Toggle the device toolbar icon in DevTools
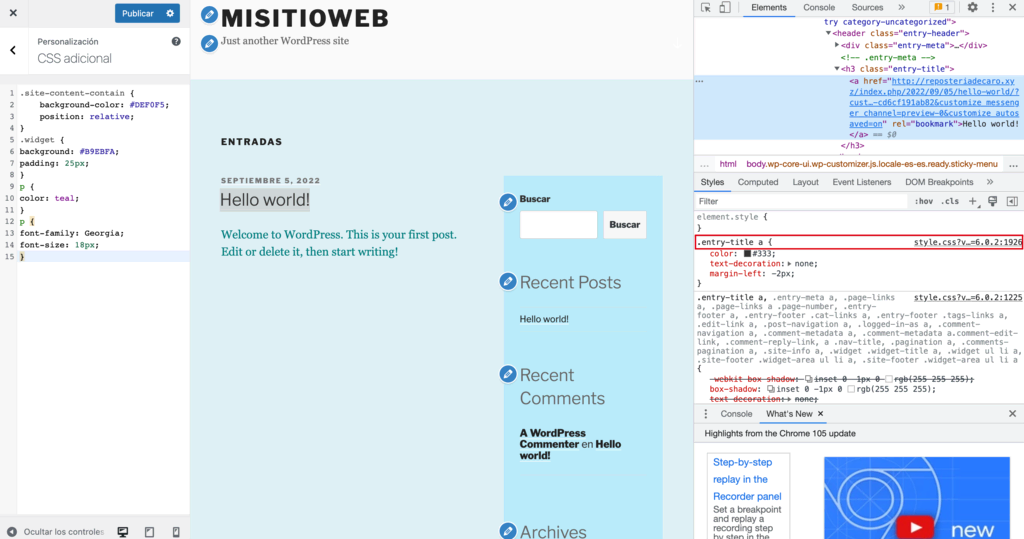Viewport: 1024px width, 539px height. click(x=725, y=8)
